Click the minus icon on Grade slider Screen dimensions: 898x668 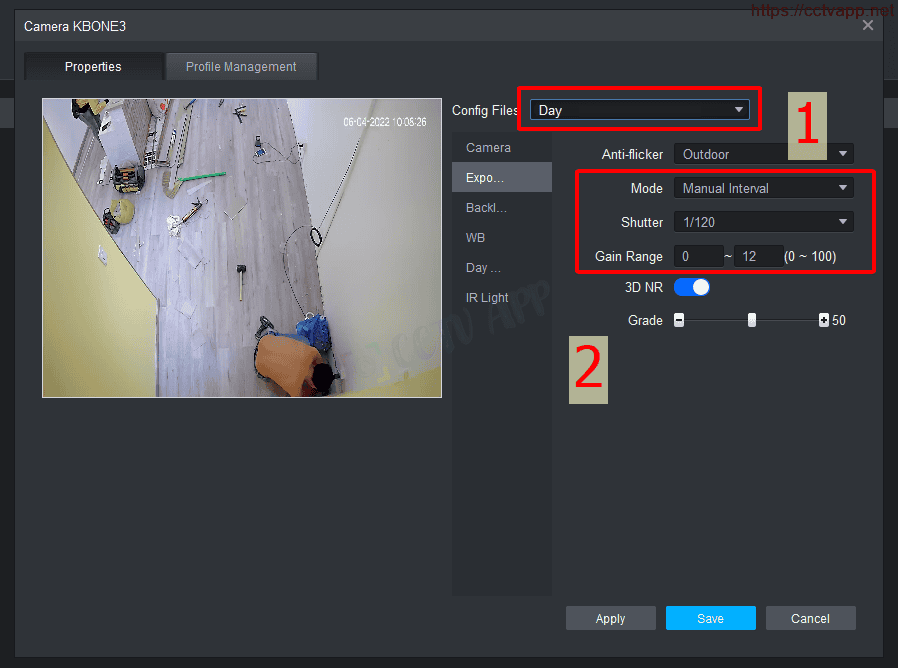(x=679, y=321)
